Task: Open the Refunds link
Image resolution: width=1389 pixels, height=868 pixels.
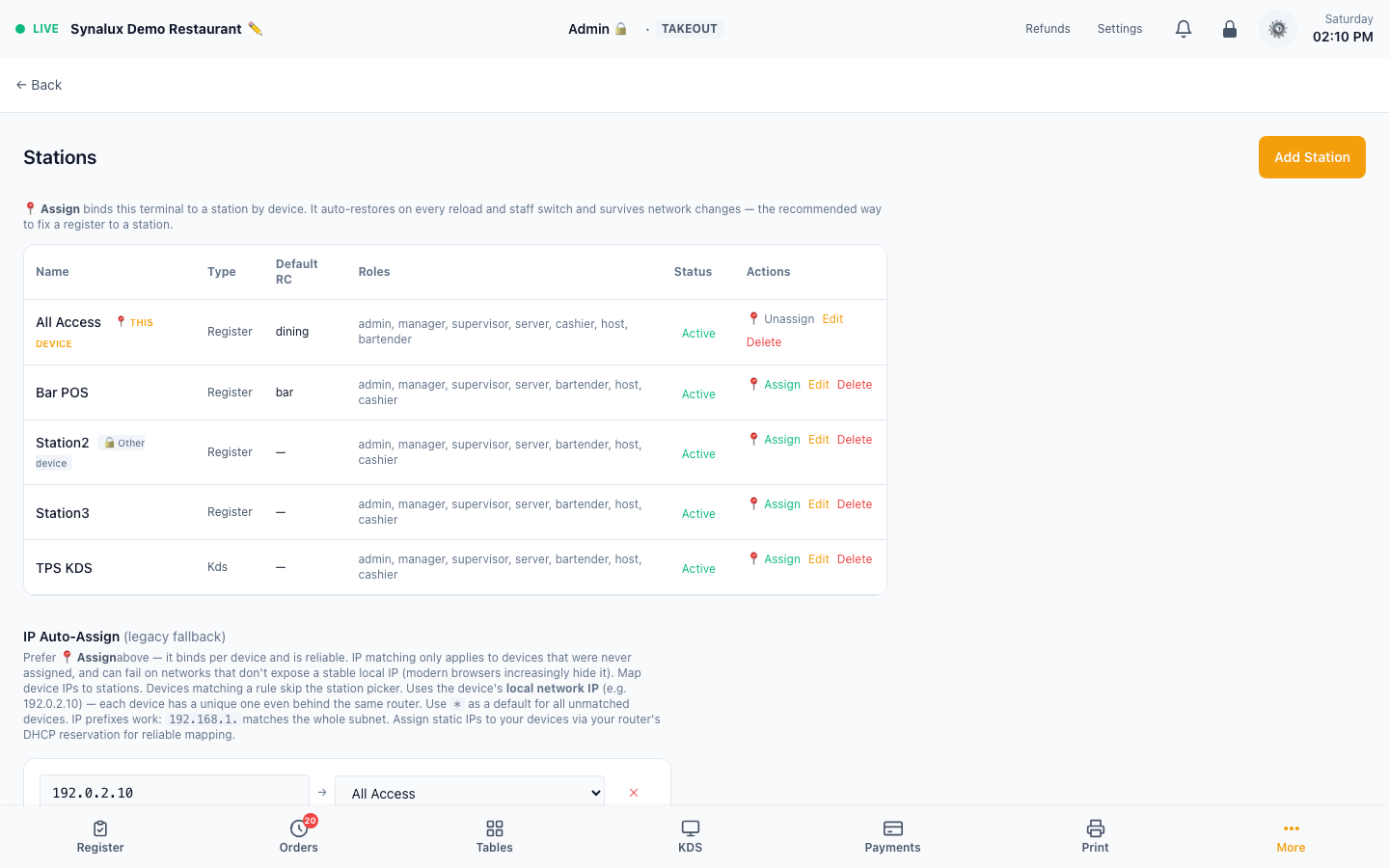Action: pyautogui.click(x=1048, y=29)
